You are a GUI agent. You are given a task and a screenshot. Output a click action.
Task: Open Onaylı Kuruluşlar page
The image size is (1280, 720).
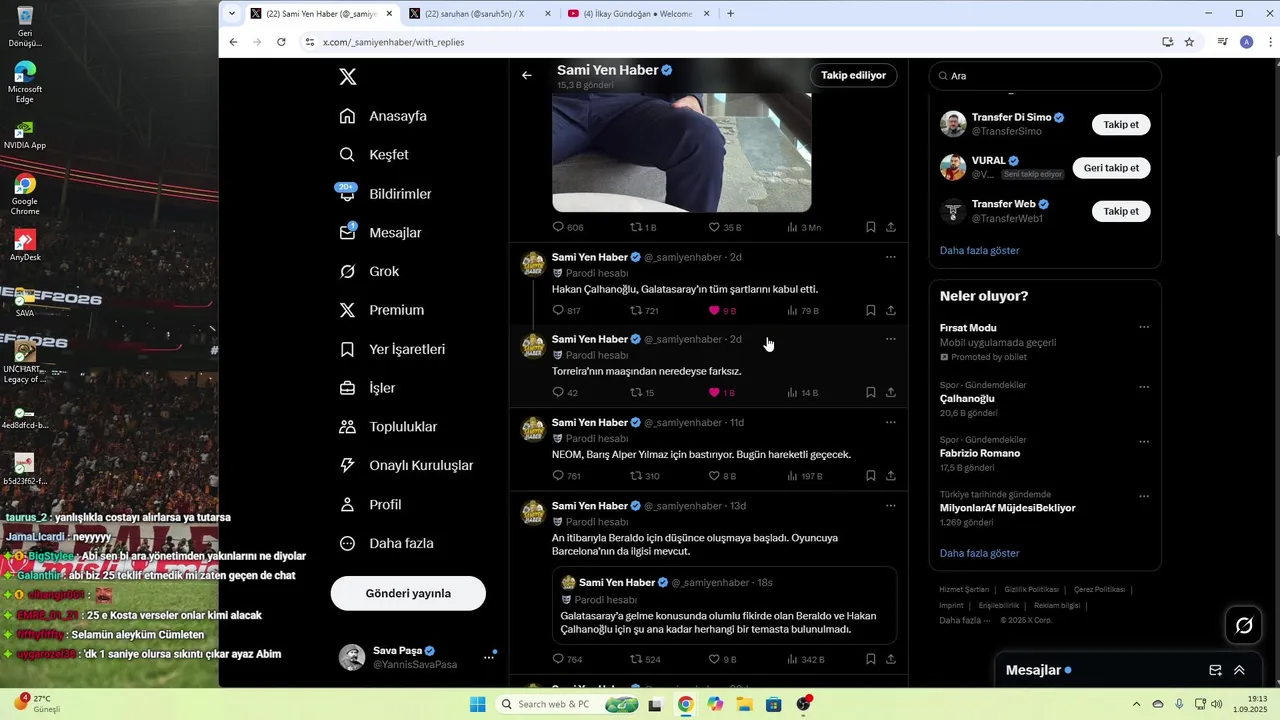[407, 466]
